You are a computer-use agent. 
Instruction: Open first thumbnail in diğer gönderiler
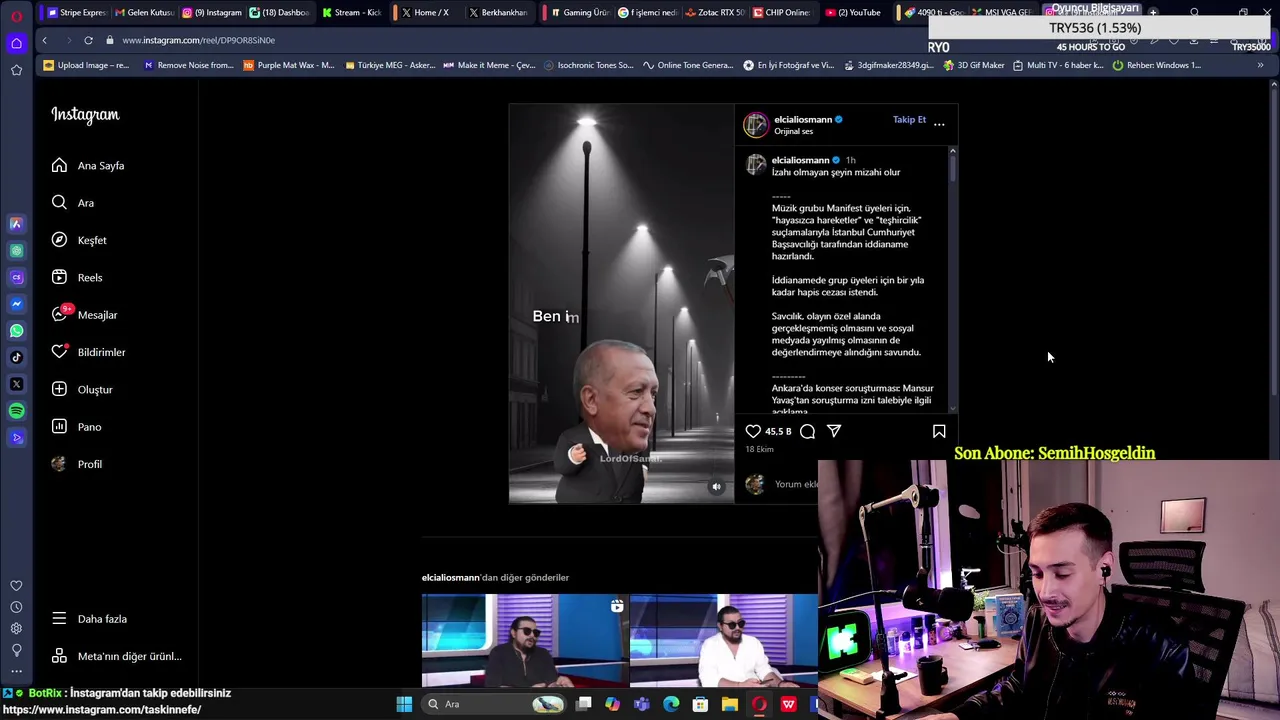click(524, 641)
